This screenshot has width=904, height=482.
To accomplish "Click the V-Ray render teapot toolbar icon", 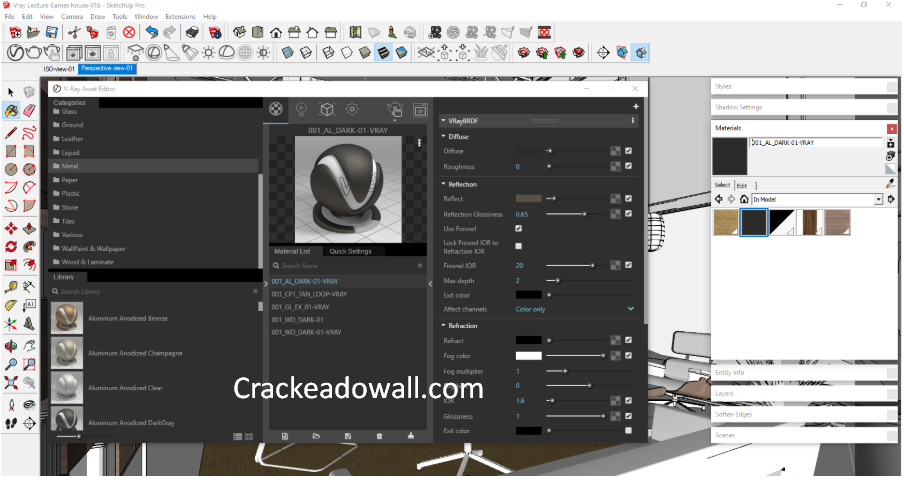I will pyautogui.click(x=33, y=53).
